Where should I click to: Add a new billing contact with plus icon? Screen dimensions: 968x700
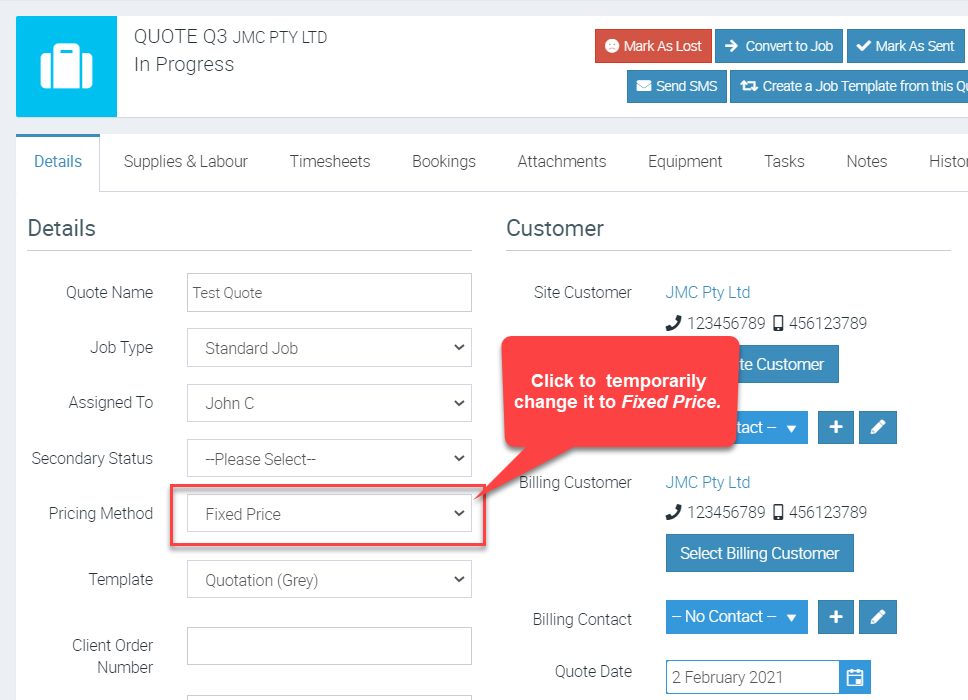[836, 617]
